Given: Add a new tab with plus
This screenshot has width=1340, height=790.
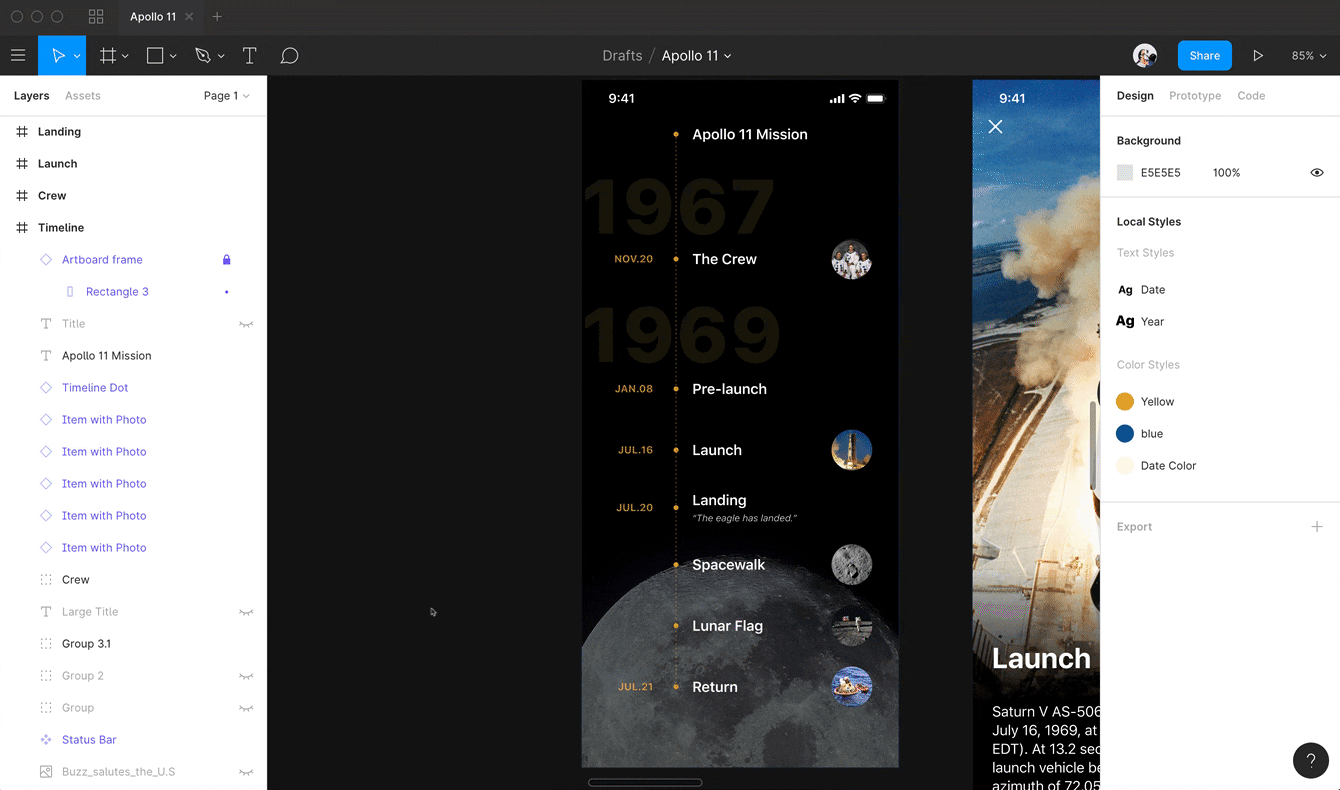Looking at the screenshot, I should pyautogui.click(x=217, y=17).
